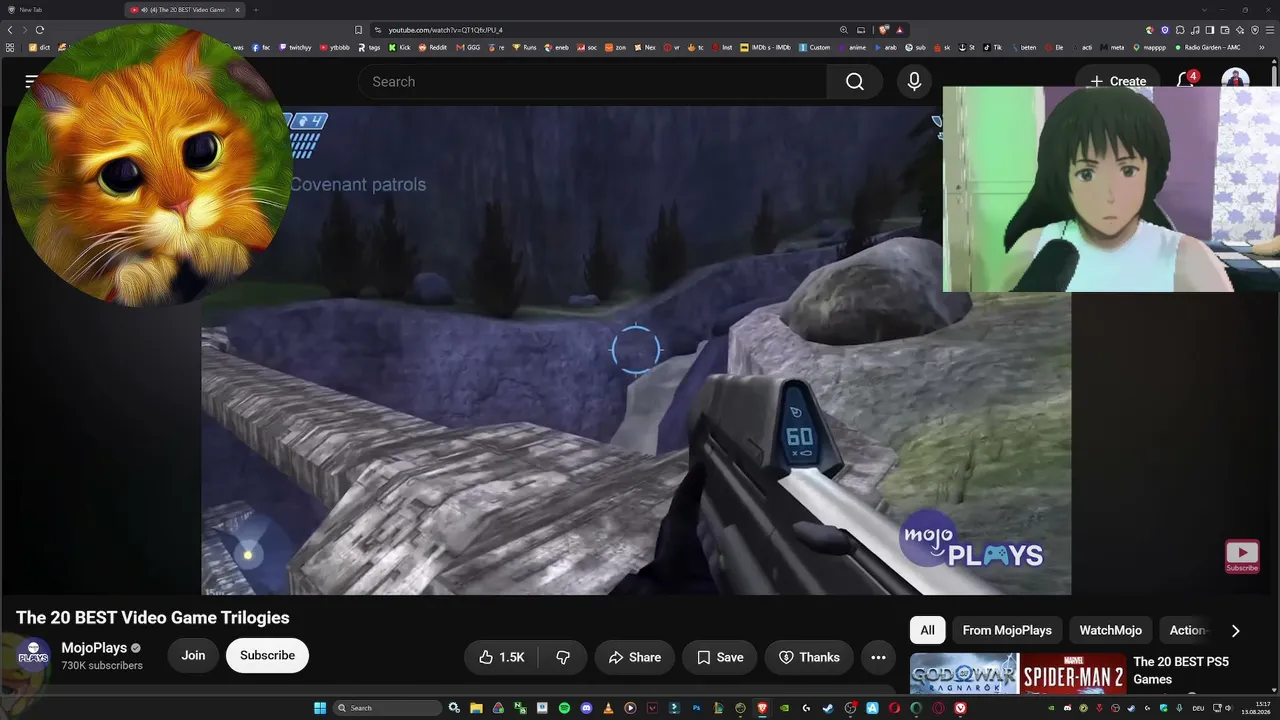The width and height of the screenshot is (1280, 720).
Task: Click the in-video Subscribe watermark
Action: [x=1242, y=557]
